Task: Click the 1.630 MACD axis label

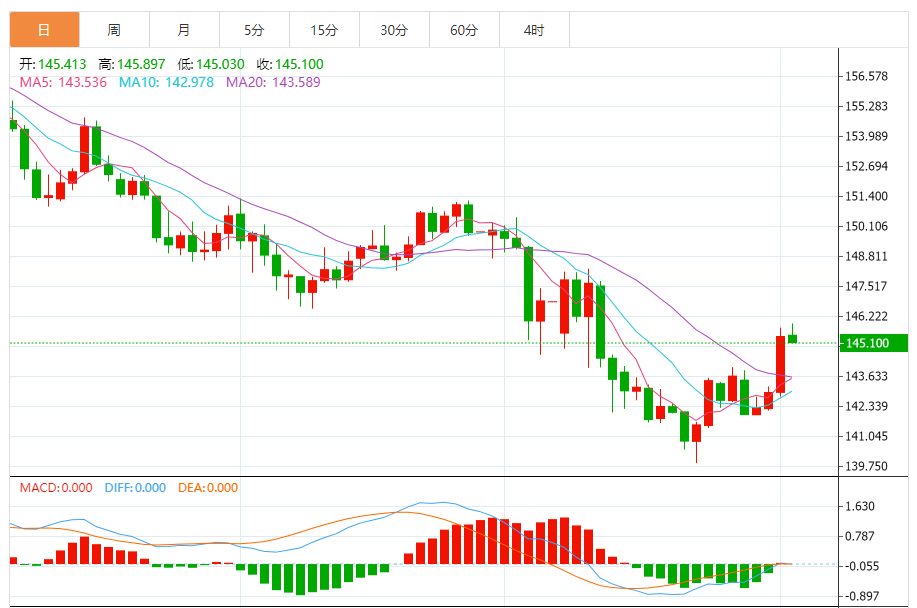Action: (x=860, y=506)
